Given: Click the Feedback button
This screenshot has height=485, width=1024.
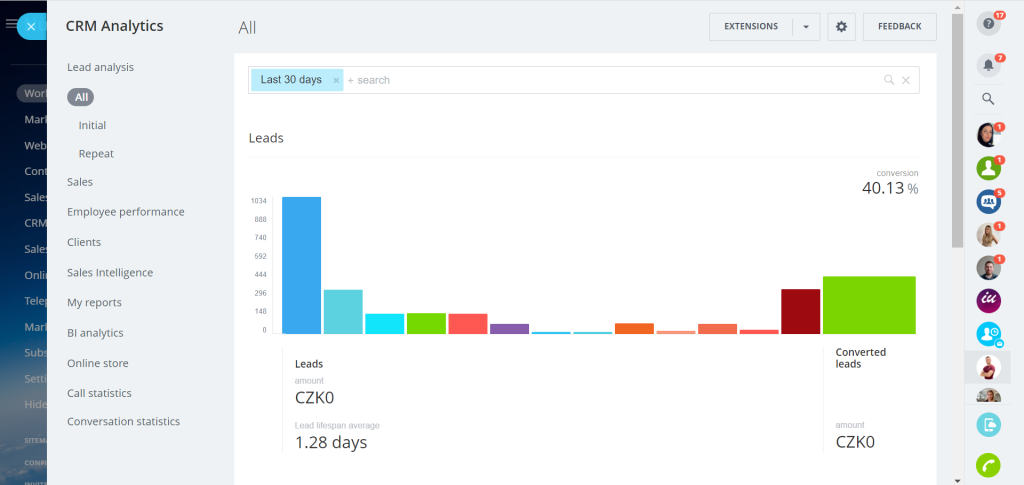Looking at the screenshot, I should (899, 27).
